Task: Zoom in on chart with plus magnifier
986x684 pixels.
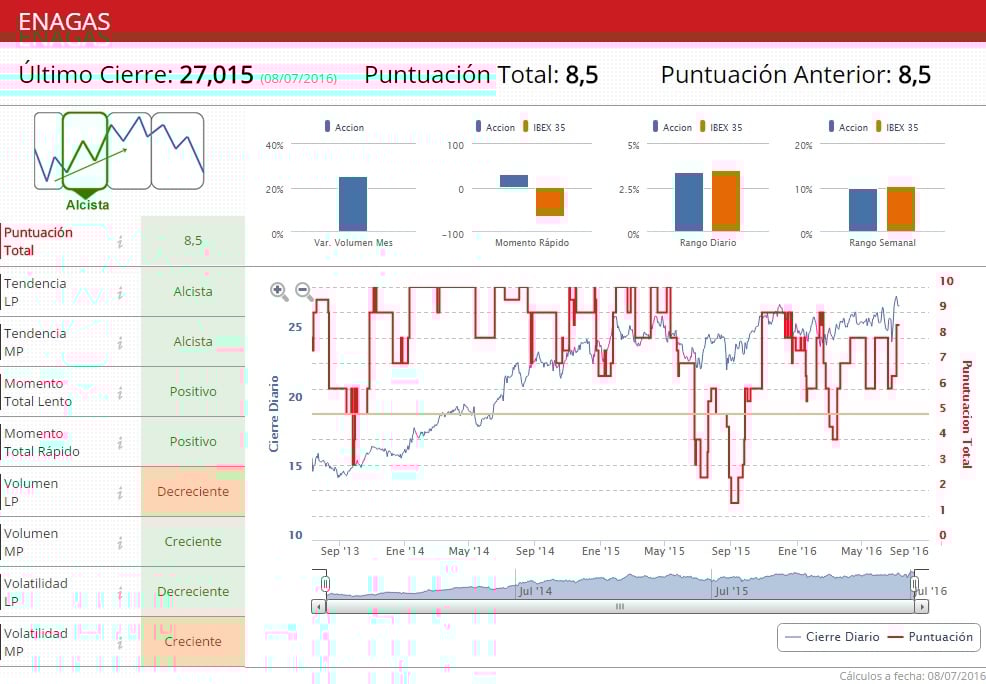Action: [279, 291]
